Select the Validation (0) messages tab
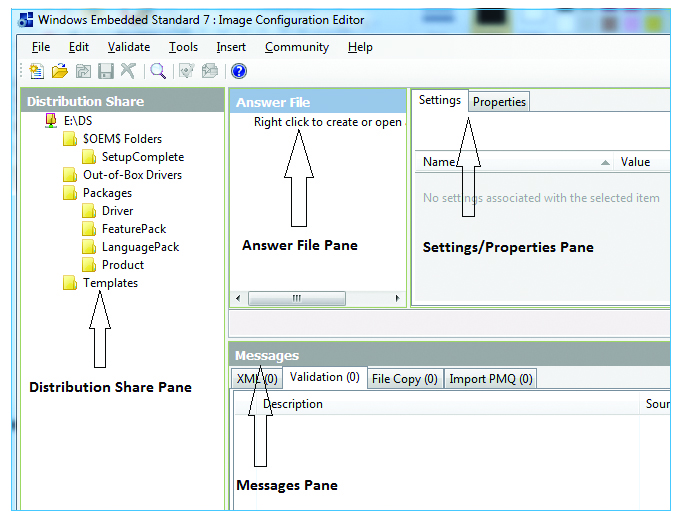Viewport: 682px width, 523px height. (x=325, y=377)
